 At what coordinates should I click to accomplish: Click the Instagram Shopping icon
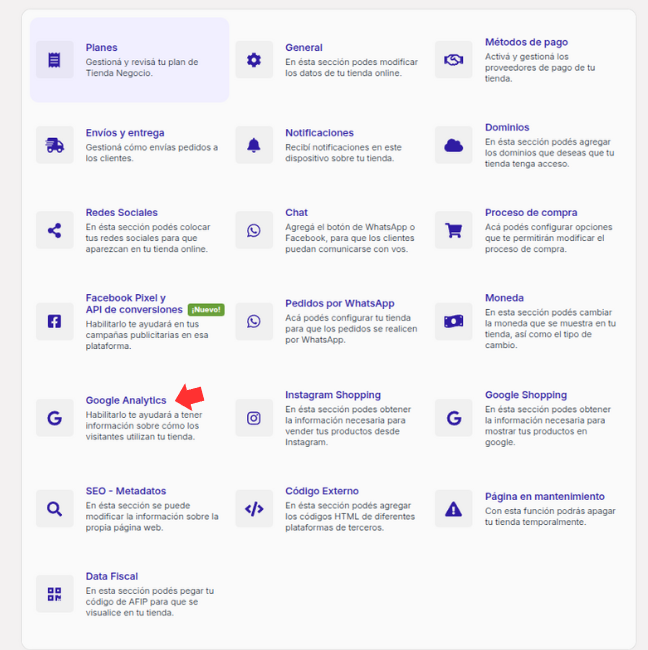[254, 418]
